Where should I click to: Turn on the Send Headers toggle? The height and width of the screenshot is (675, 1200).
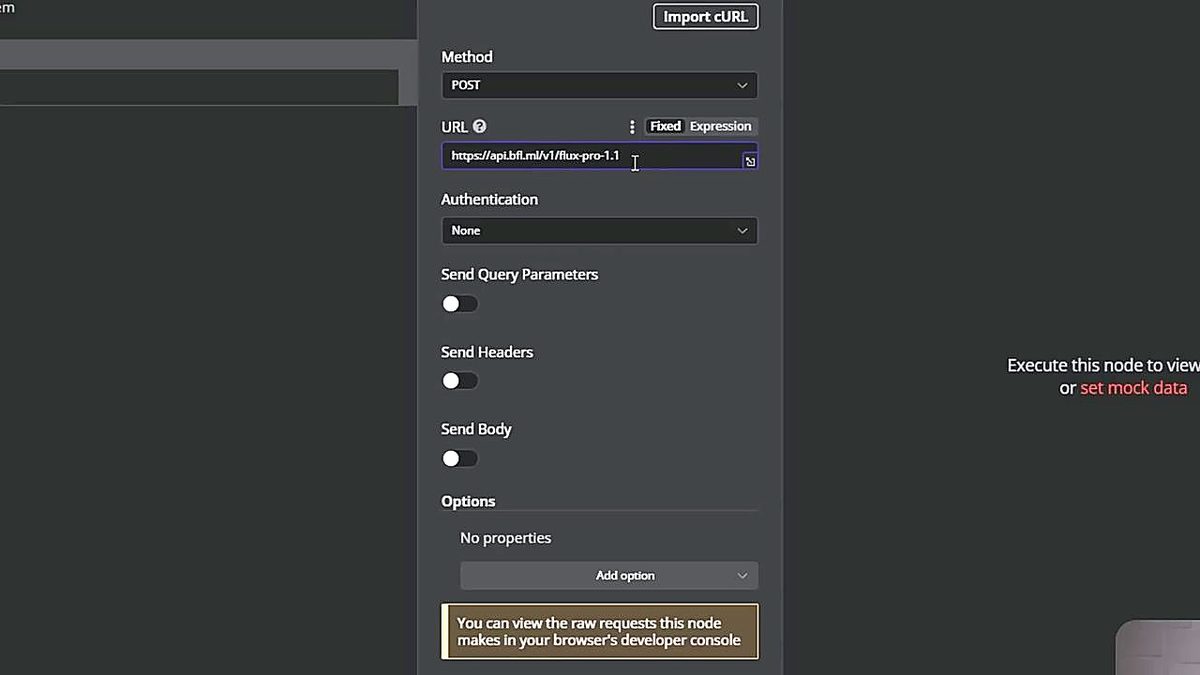[x=460, y=381]
